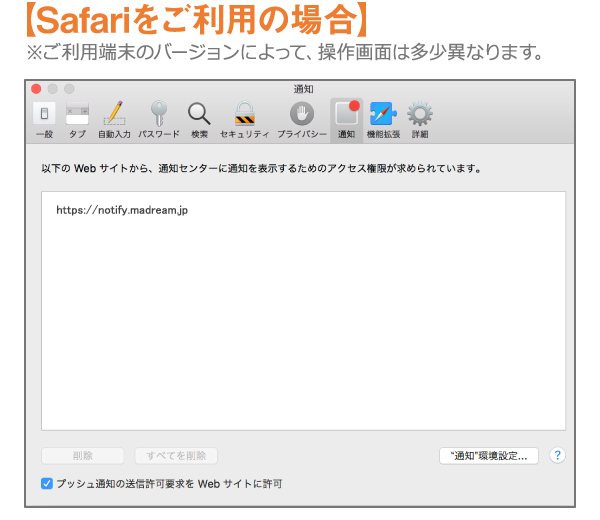Open the 一般 (General) preferences pane
Viewport: 600px width, 520px height.
coord(44,120)
